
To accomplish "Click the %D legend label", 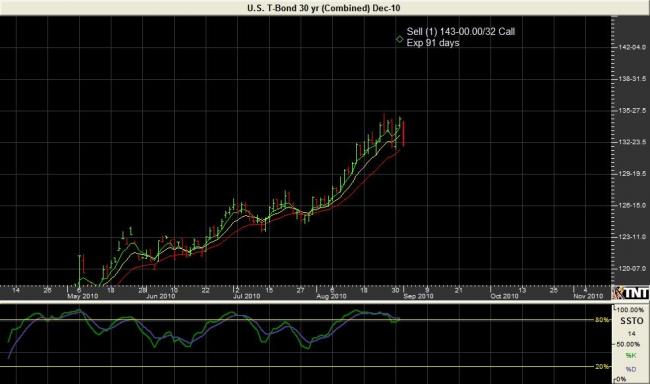I will [x=631, y=369].
